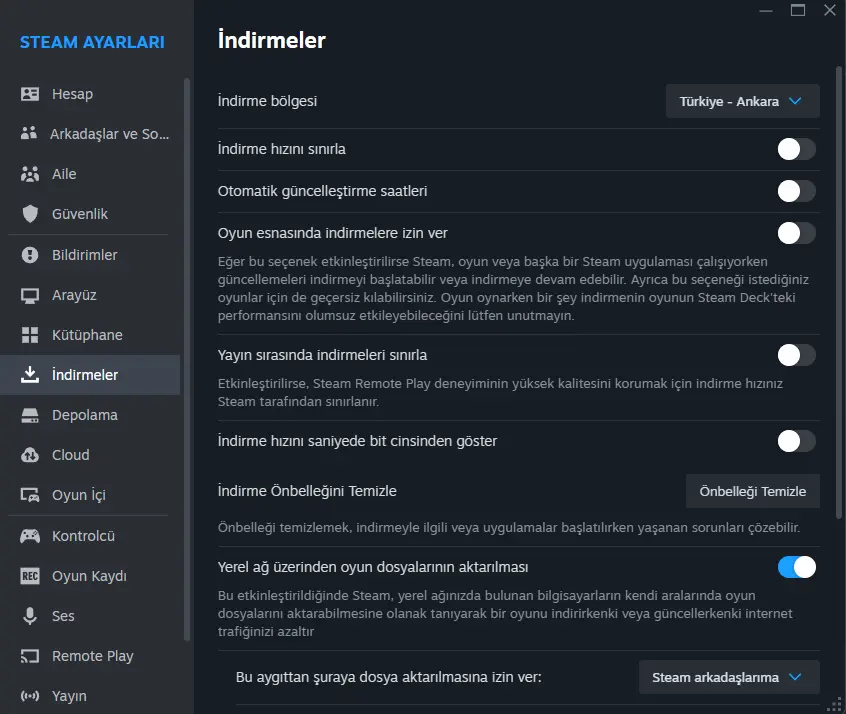Select İndirmeler in the sidebar

(90, 375)
